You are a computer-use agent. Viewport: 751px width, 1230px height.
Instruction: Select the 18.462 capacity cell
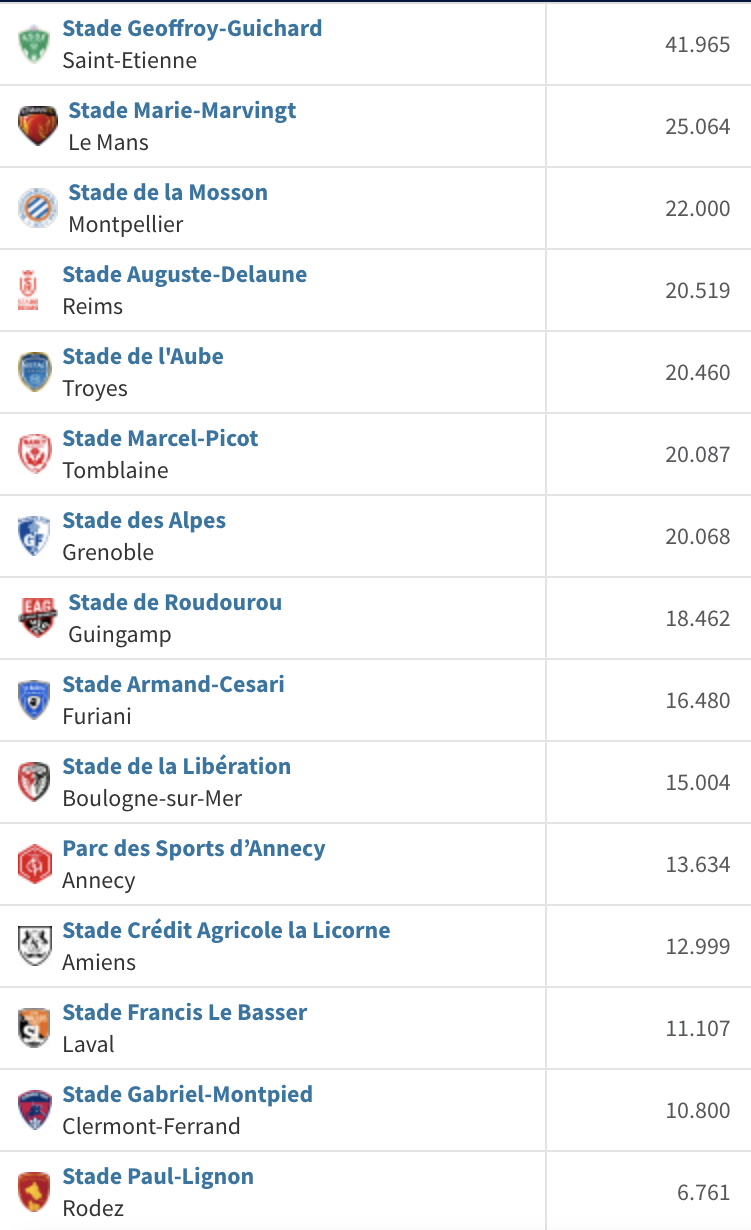click(648, 618)
